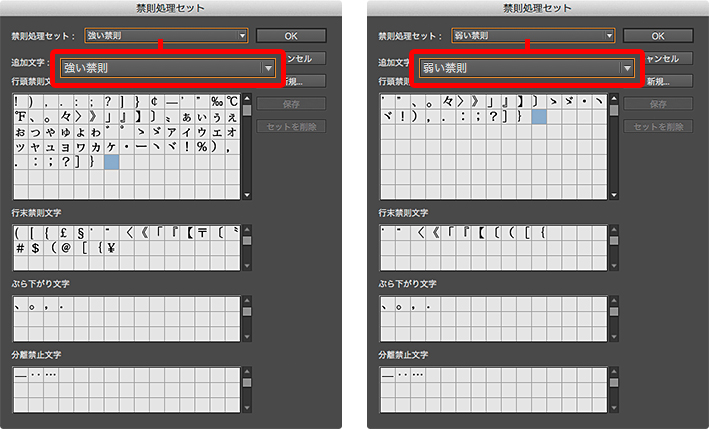The width and height of the screenshot is (709, 429).
Task: Select the ¥ character in 強い禁則 行末禁則文字 grid
Action: point(112,248)
